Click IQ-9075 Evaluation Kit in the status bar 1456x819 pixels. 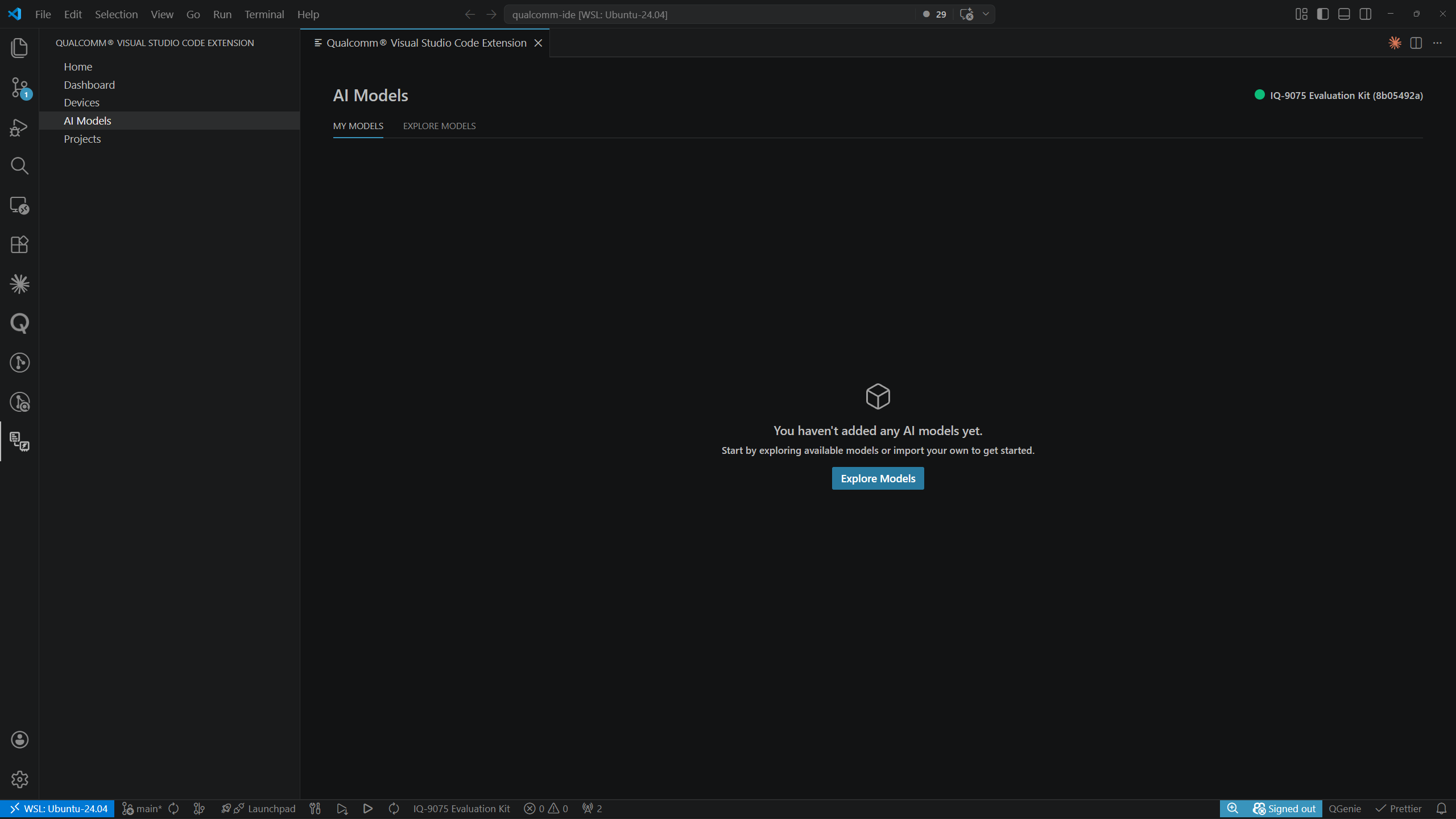point(462,809)
